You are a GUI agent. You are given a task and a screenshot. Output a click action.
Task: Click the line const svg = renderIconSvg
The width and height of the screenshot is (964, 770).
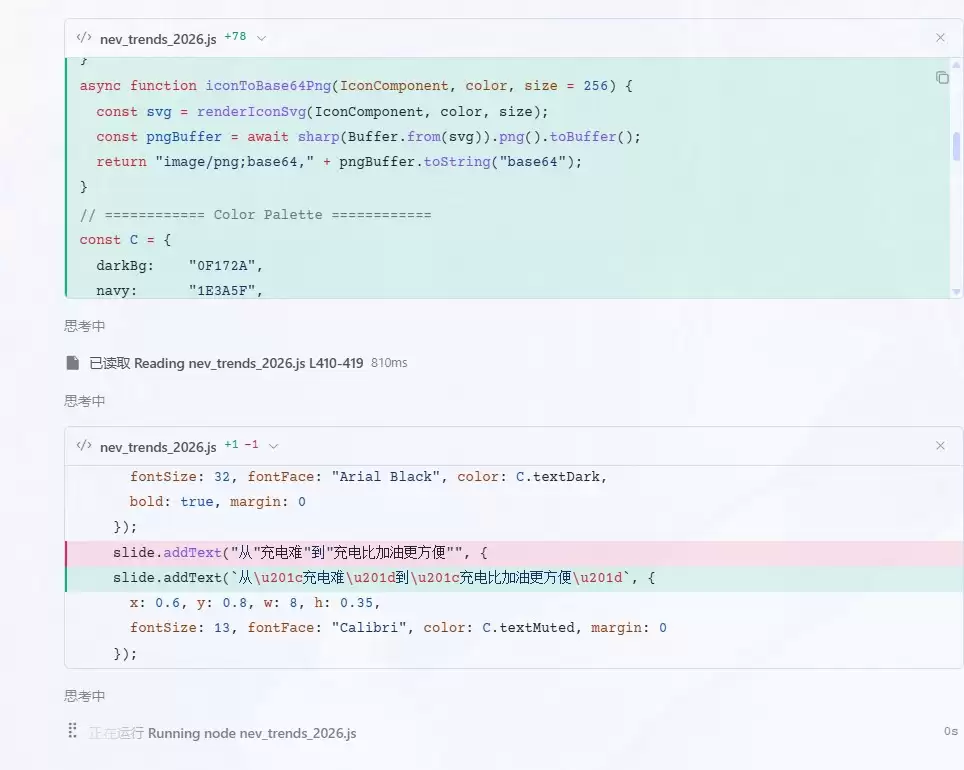[x=322, y=112]
